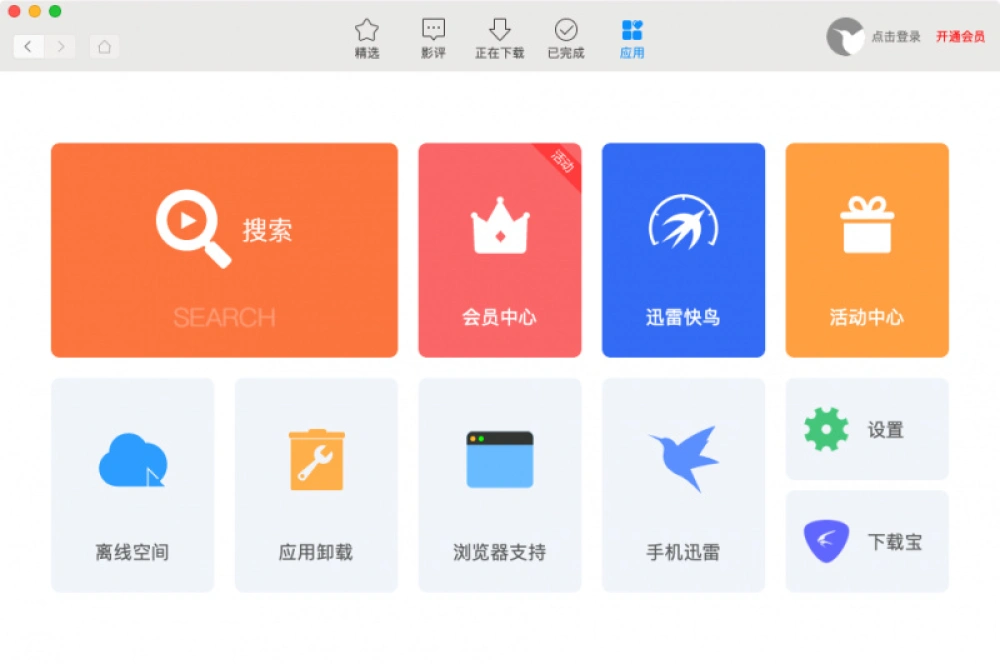Click the browser window icon for 浏览器支持
Screen dimensions: 1000x664
(500, 460)
